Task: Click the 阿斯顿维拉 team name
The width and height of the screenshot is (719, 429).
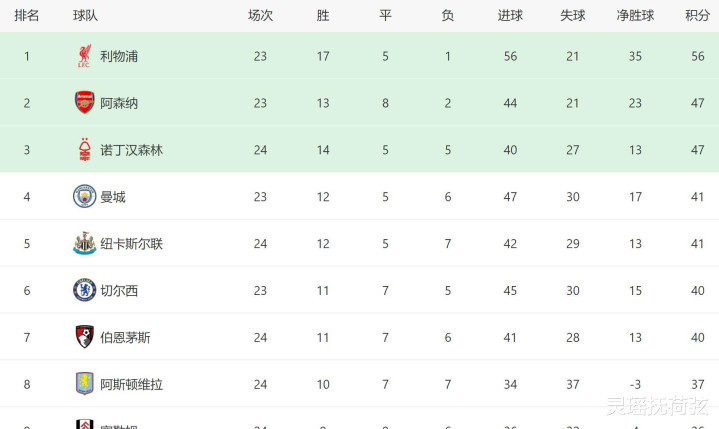Action: (132, 384)
